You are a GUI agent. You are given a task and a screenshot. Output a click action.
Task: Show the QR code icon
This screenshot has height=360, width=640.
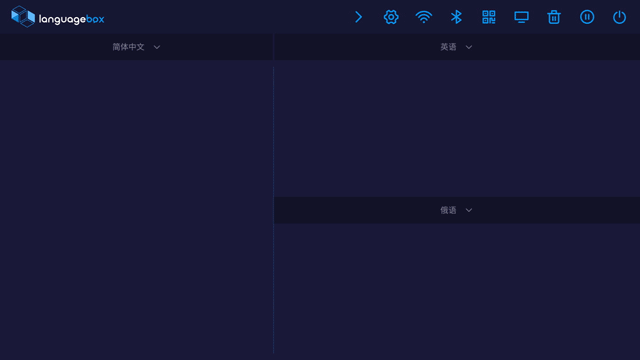tap(489, 17)
